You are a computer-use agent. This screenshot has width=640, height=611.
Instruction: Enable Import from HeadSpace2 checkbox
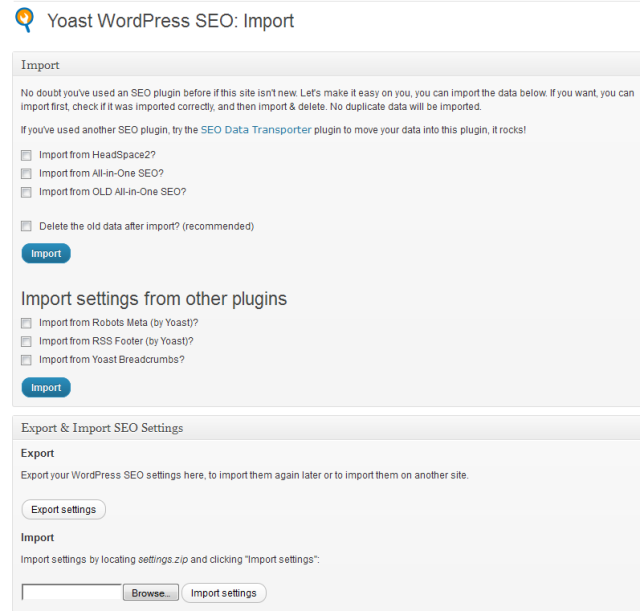(x=26, y=155)
